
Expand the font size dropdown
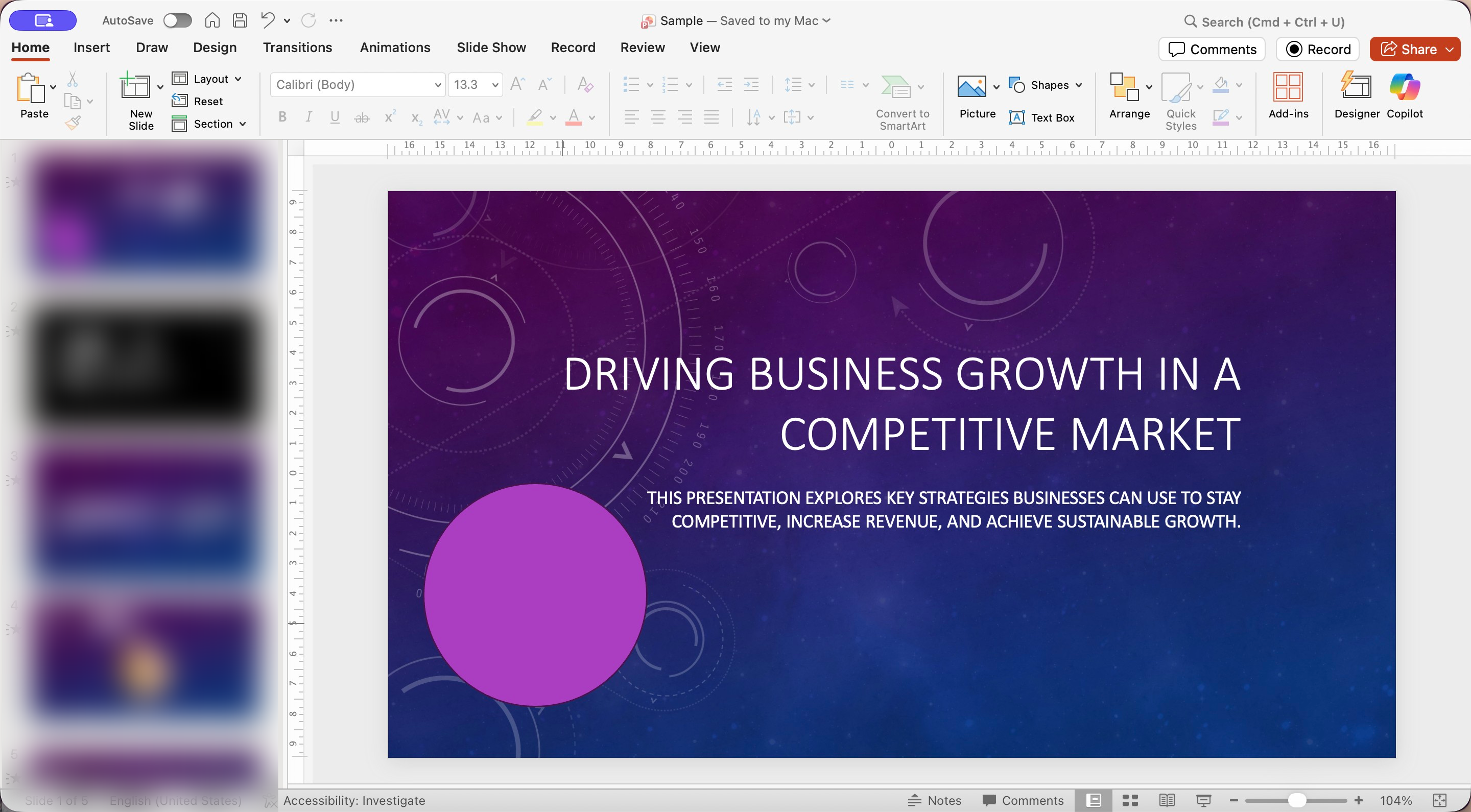click(x=495, y=85)
